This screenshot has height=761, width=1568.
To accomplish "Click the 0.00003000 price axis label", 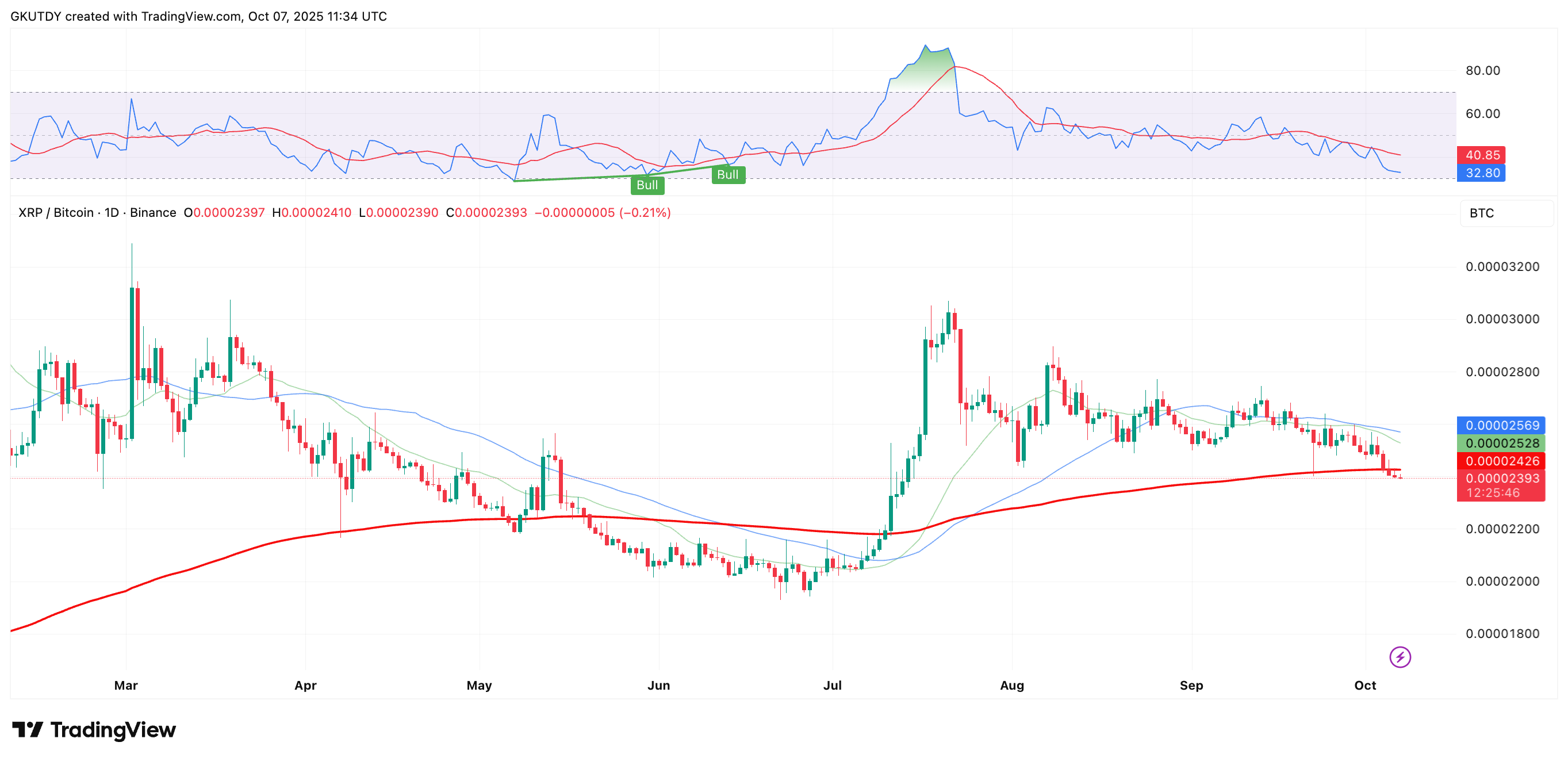I will pyautogui.click(x=1502, y=319).
